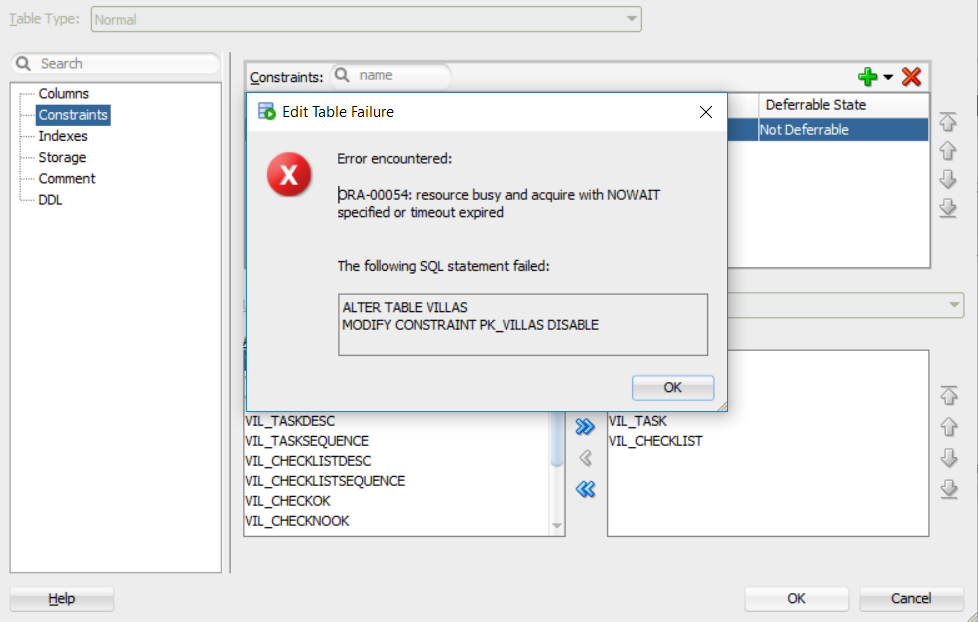Screen dimensions: 978x622
Task: Open the dropdown arrow beside the green plus
Action: 888,77
